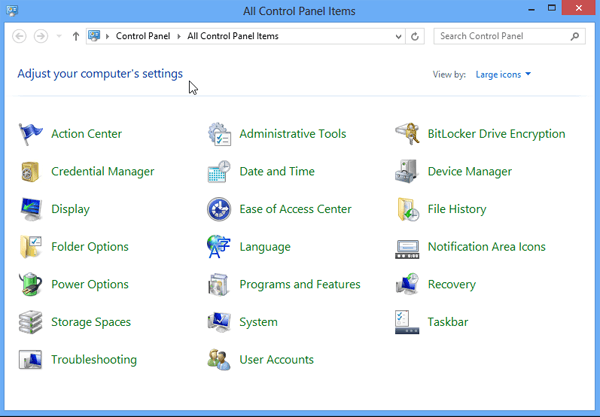Refresh the Control Panel view
The image size is (600, 417).
415,36
